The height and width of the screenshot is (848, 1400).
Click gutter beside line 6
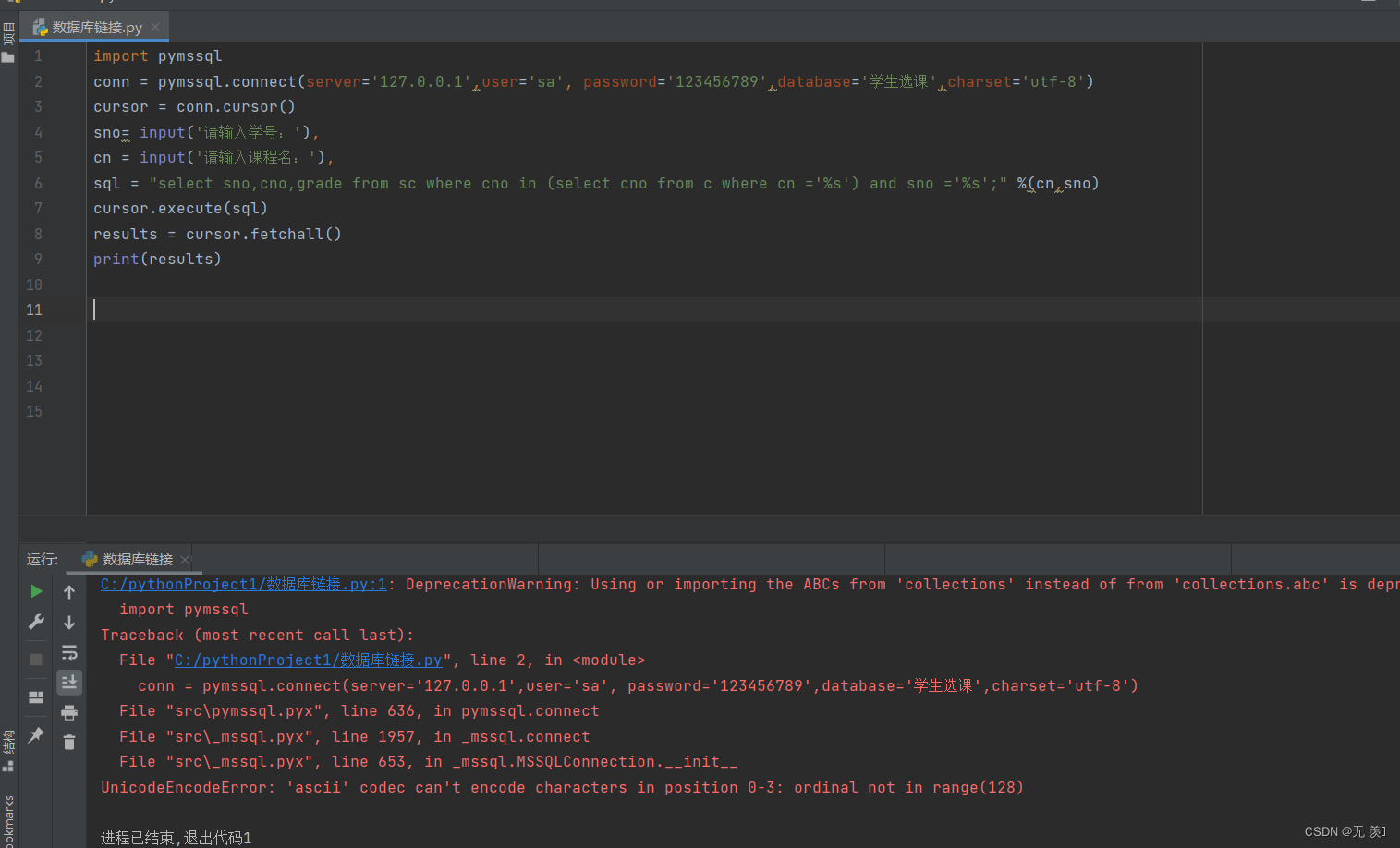38,183
